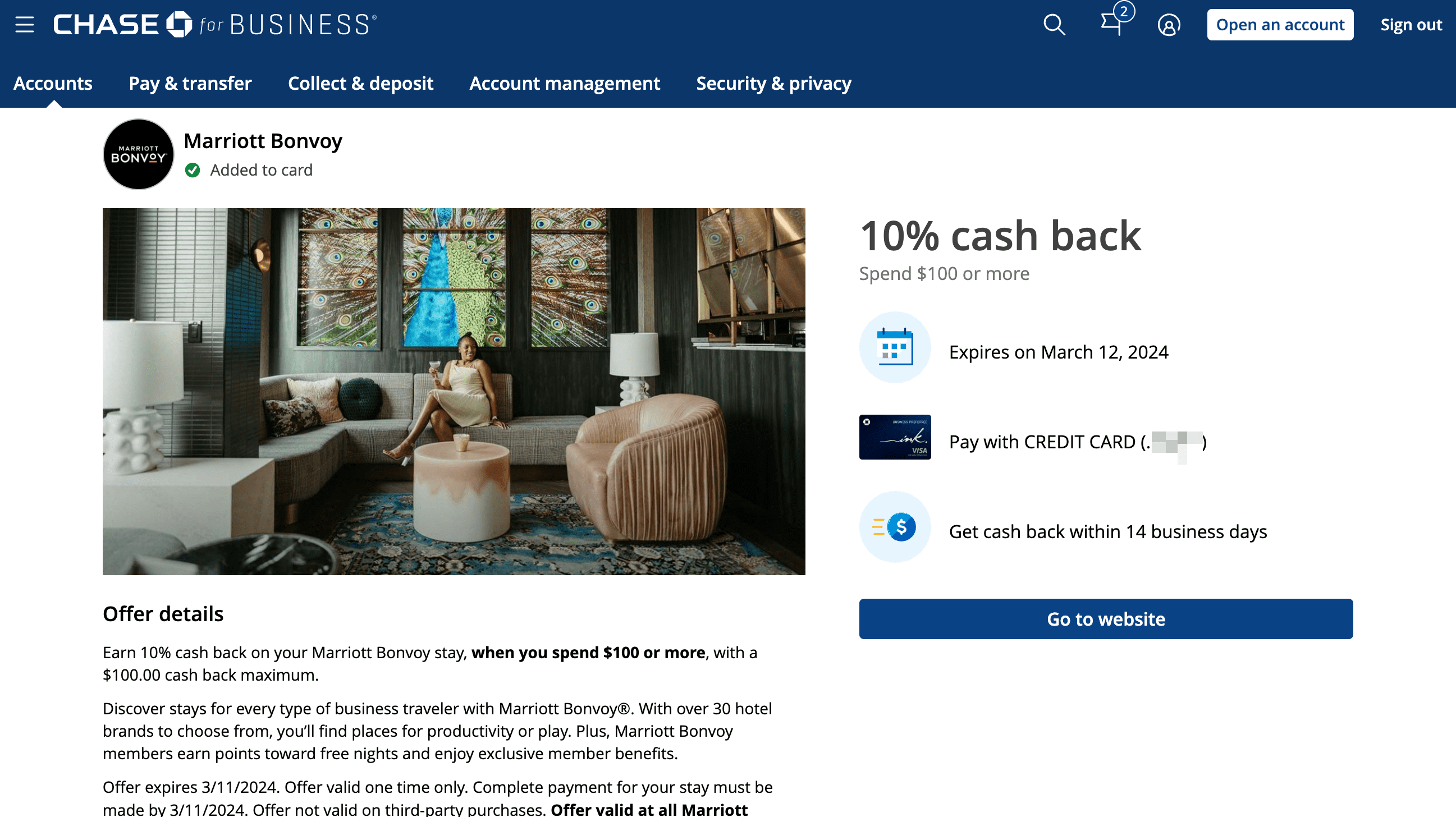This screenshot has height=817, width=1456.
Task: Open the Security & privacy menu
Action: (x=774, y=84)
